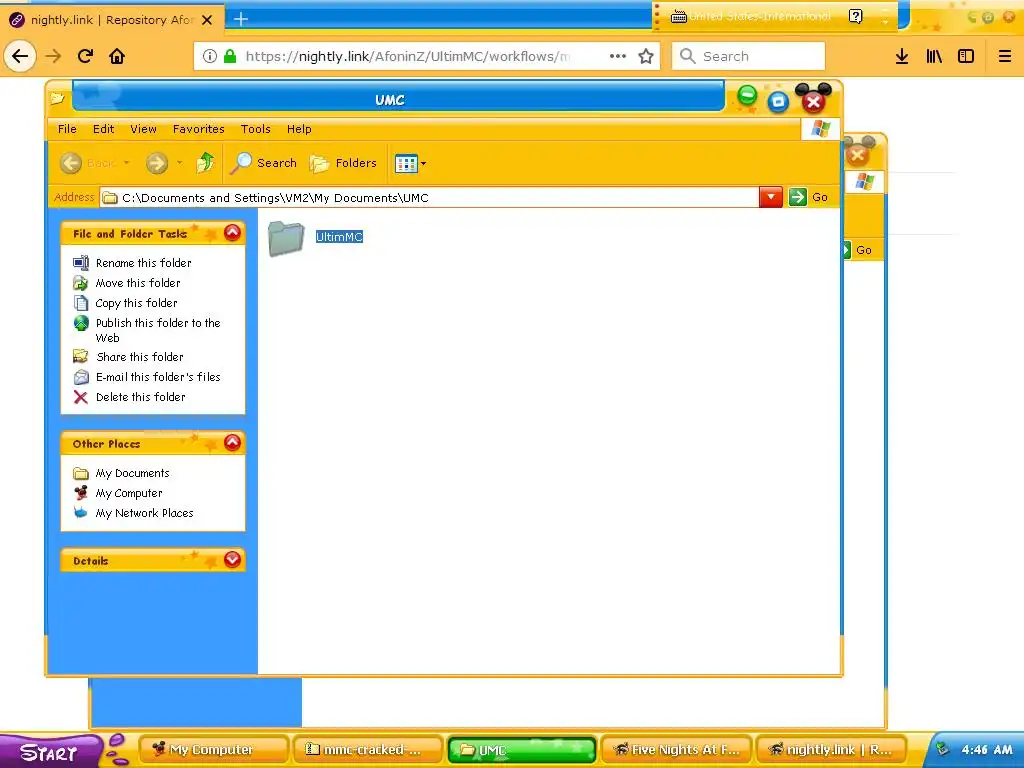1024x768 pixels.
Task: Open the Favorites menu
Action: pos(199,129)
